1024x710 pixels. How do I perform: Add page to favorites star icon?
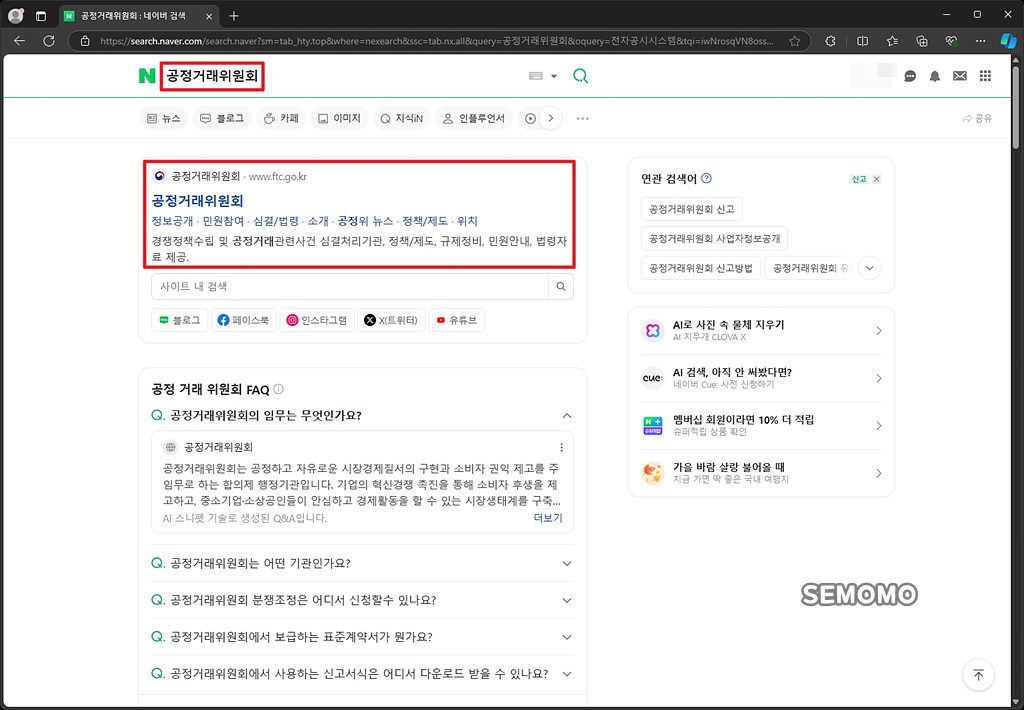coord(794,41)
